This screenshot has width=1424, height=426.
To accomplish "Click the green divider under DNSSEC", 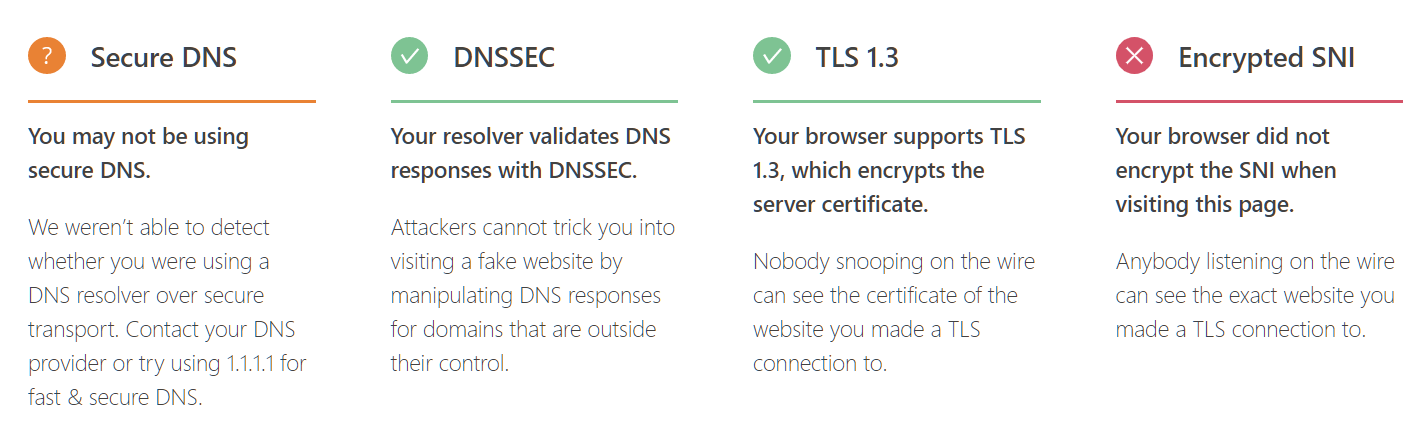I will coord(534,101).
